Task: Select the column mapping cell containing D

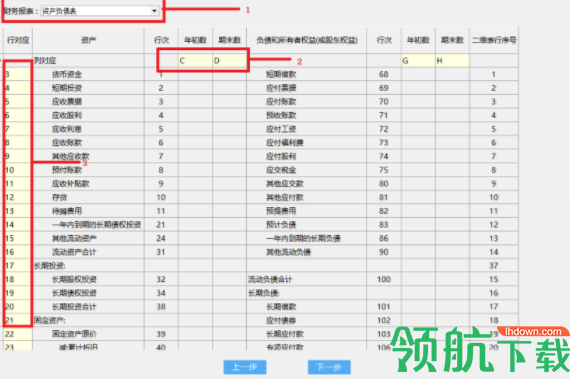Action: pyautogui.click(x=229, y=61)
